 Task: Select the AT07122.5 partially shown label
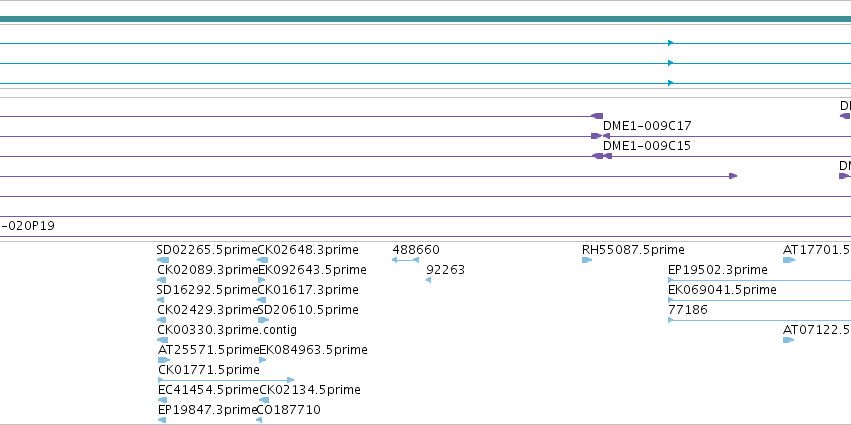tap(817, 331)
